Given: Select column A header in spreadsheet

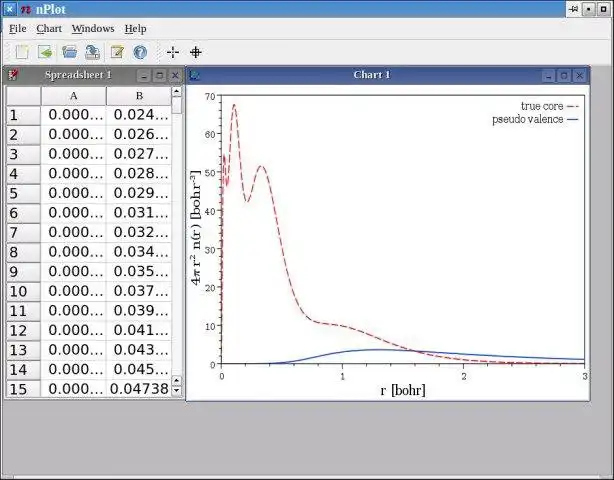Looking at the screenshot, I should (74, 96).
